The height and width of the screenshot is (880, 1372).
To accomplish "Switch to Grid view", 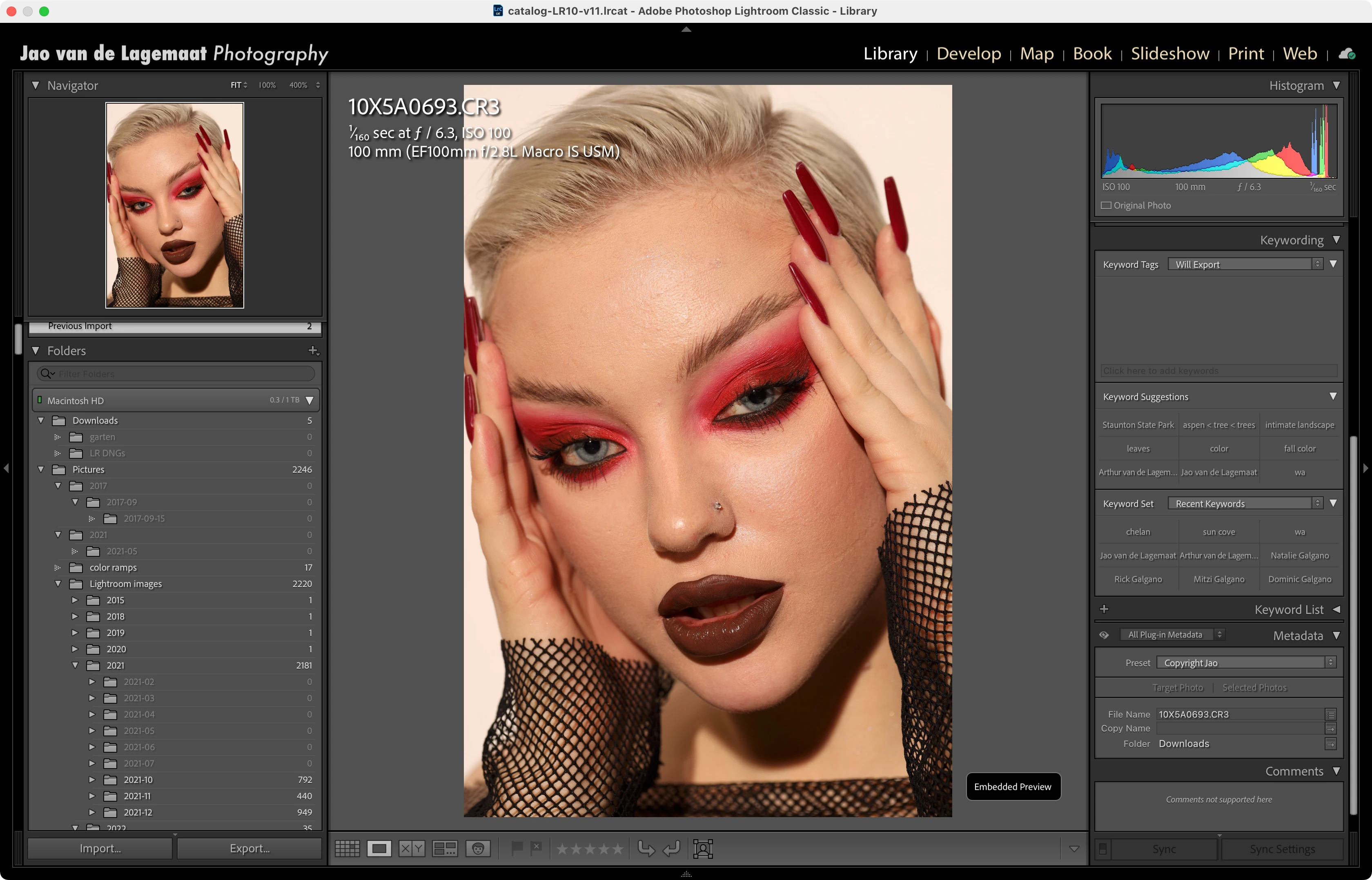I will click(x=347, y=849).
